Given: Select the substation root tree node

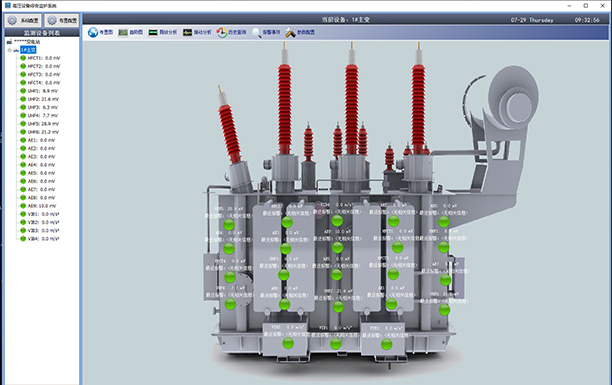Looking at the screenshot, I should 27,41.
